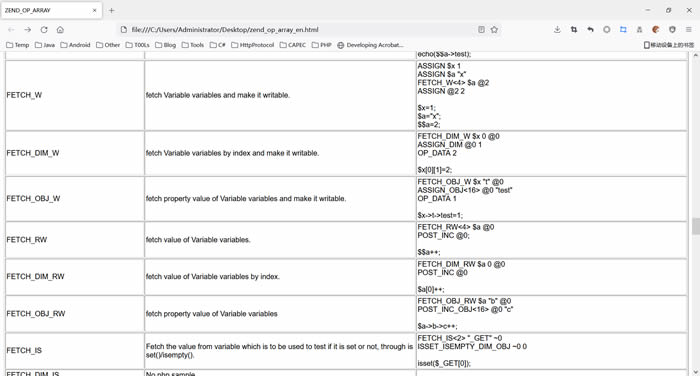
Task: Click the FETCH_DIM_W opcode cell
Action: point(75,153)
